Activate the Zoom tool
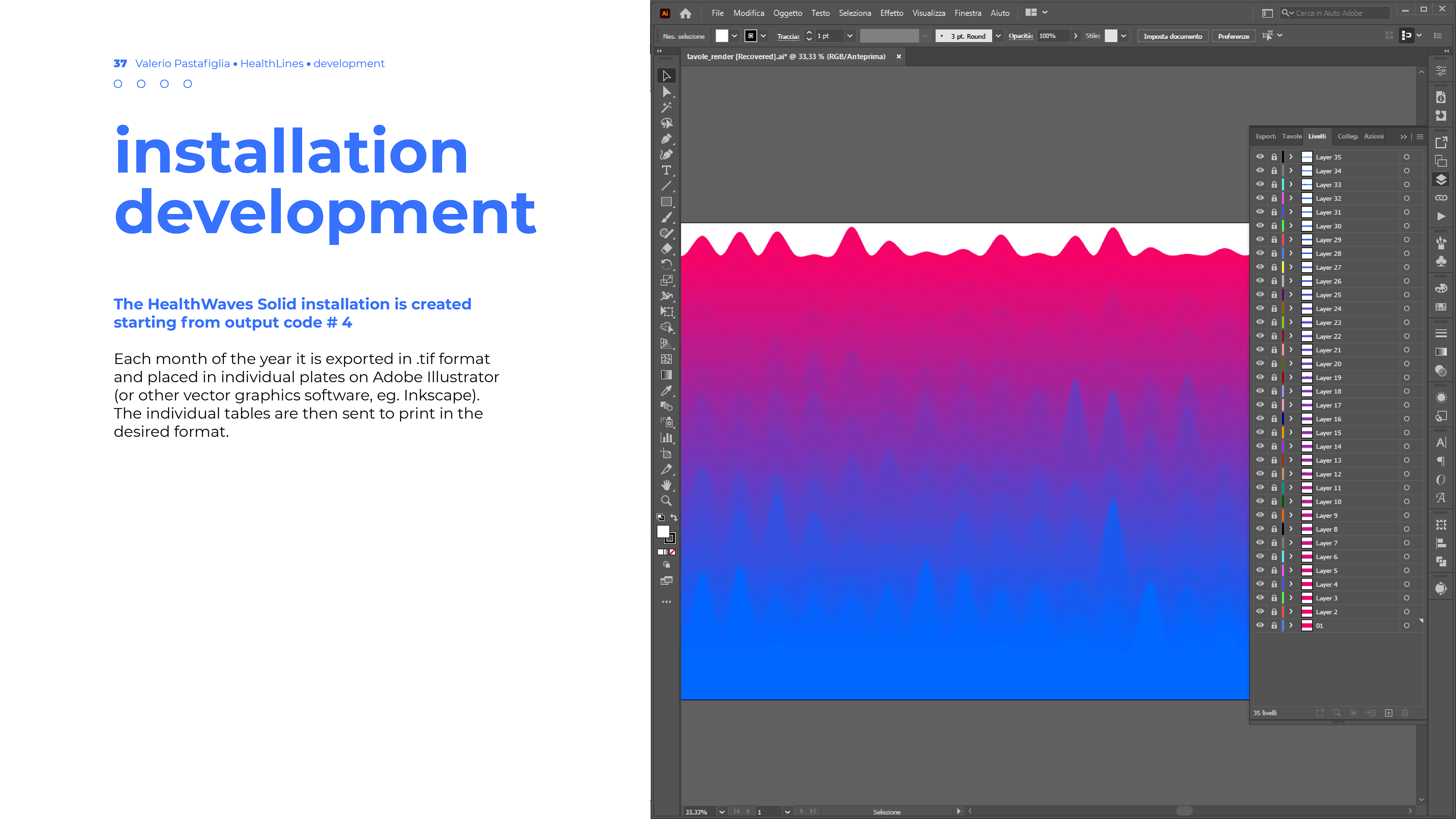The width and height of the screenshot is (1456, 819). click(667, 501)
